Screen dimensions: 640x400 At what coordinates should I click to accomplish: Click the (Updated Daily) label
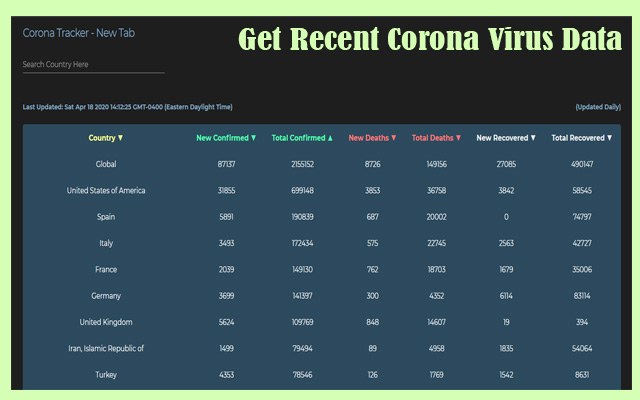point(598,107)
